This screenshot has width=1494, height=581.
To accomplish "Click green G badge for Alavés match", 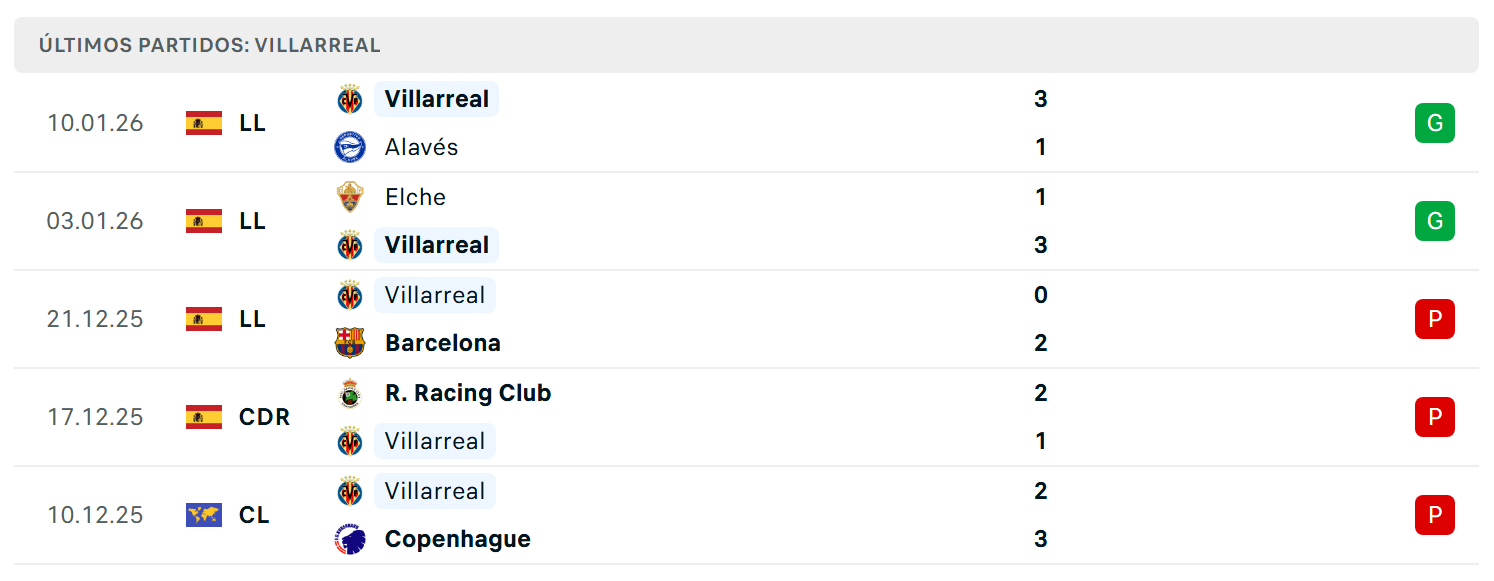I will tap(1434, 123).
